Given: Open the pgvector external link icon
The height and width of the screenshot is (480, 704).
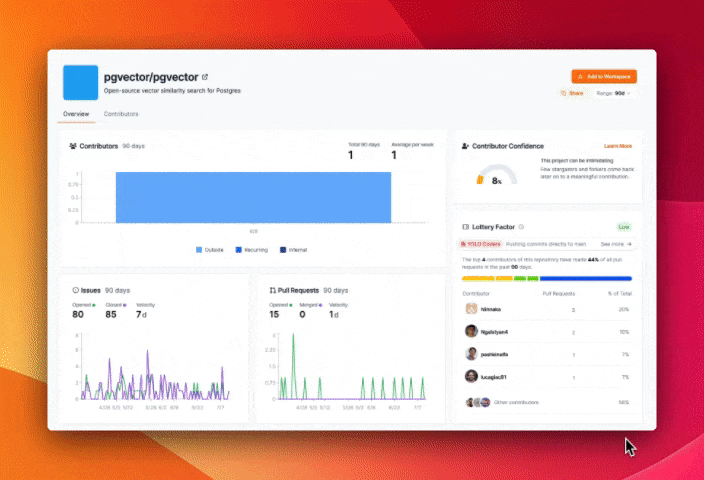Looking at the screenshot, I should 205,77.
